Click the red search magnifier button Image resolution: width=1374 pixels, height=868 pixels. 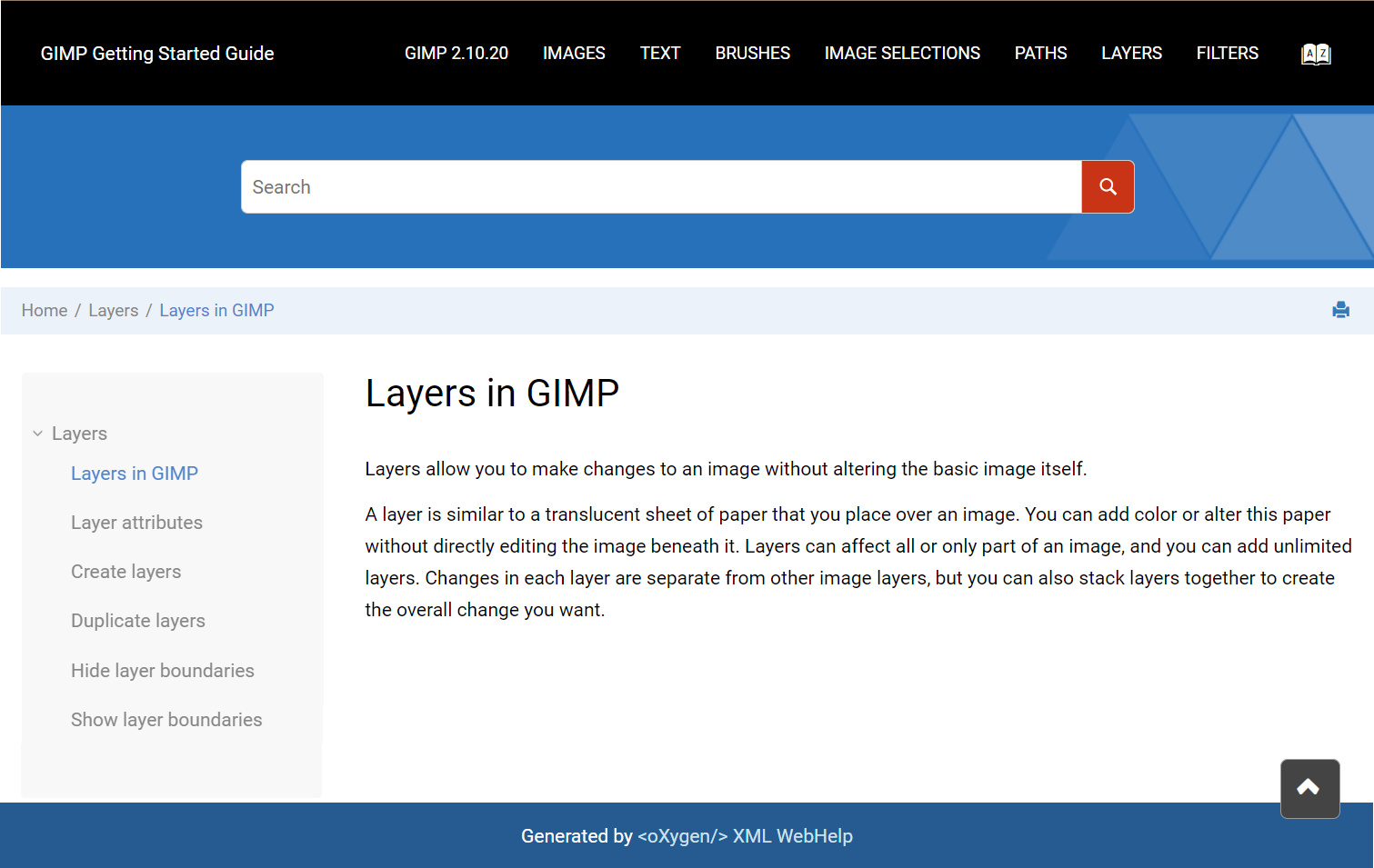pos(1108,187)
